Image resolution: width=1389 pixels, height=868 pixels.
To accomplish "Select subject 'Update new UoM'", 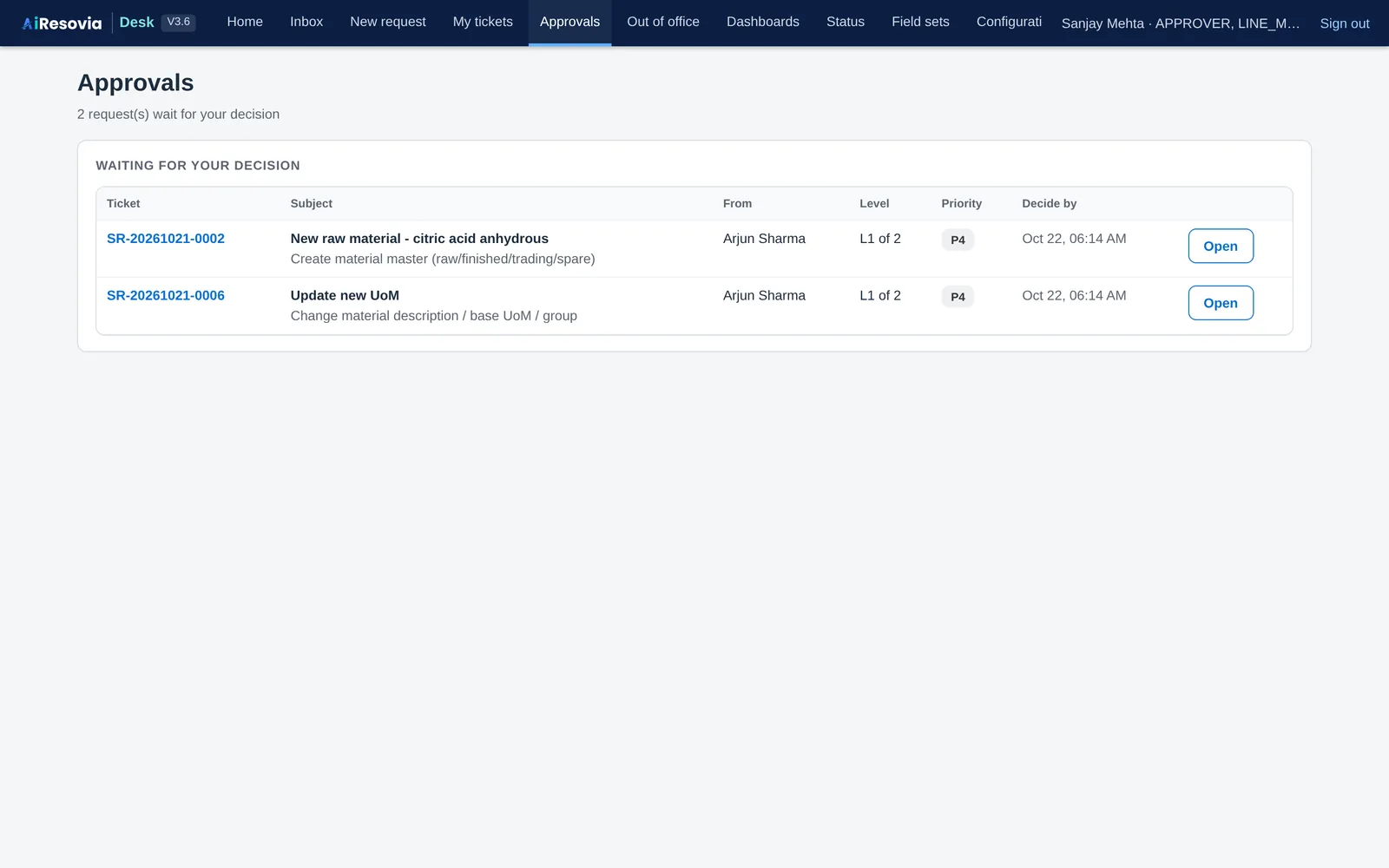I will point(345,296).
